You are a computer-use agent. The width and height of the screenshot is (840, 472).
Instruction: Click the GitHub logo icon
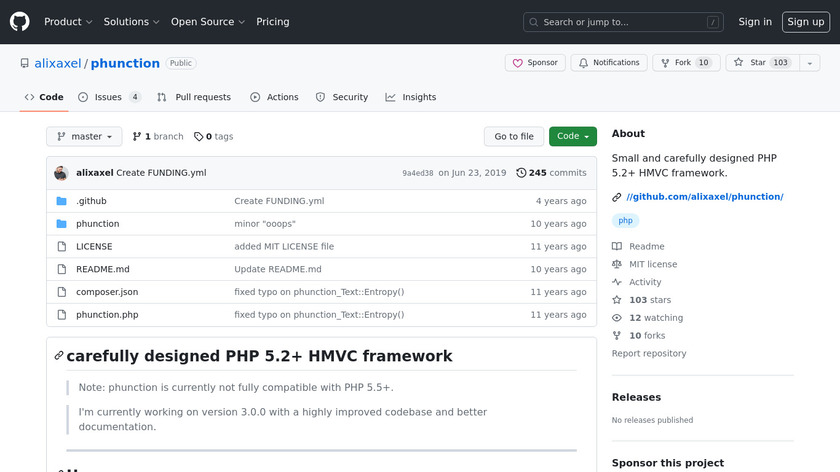(x=20, y=21)
